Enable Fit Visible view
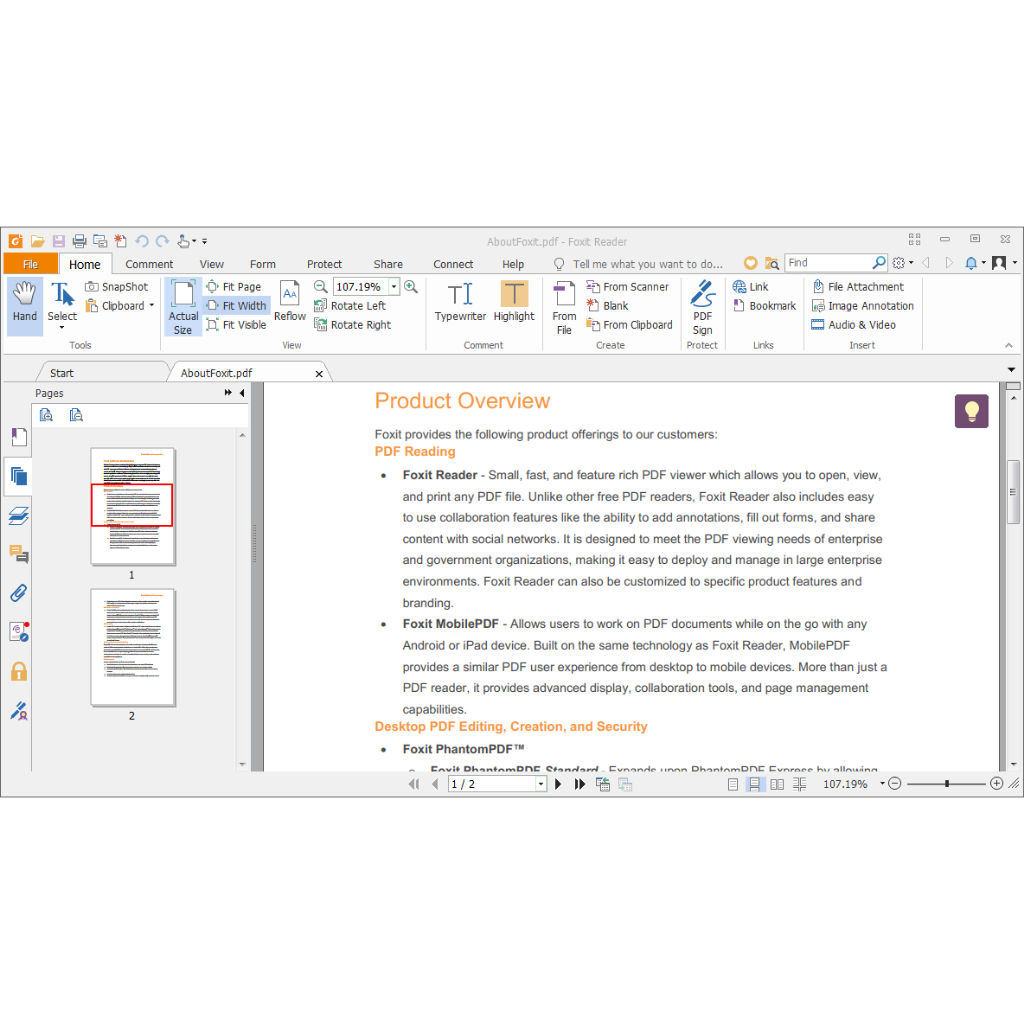The height and width of the screenshot is (1024, 1024). [236, 325]
